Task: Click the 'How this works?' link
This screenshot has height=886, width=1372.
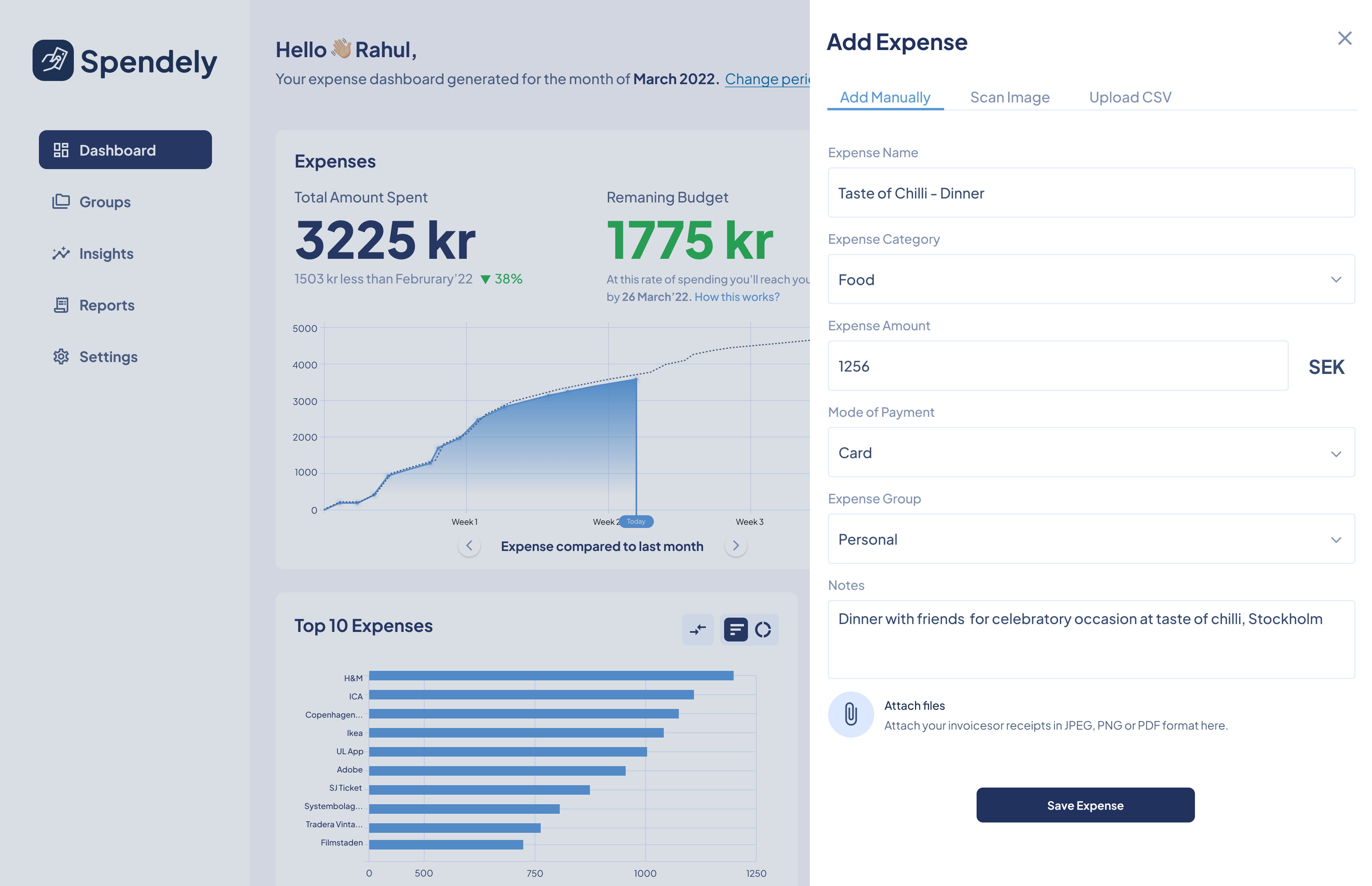Action: [x=737, y=297]
